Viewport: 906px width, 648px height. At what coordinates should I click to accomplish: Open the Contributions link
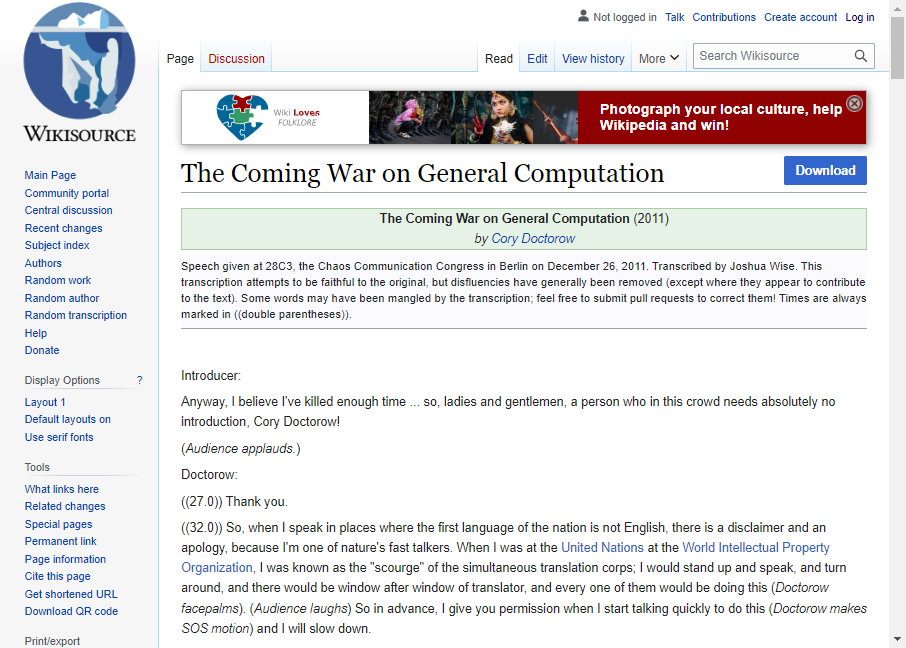tap(724, 17)
